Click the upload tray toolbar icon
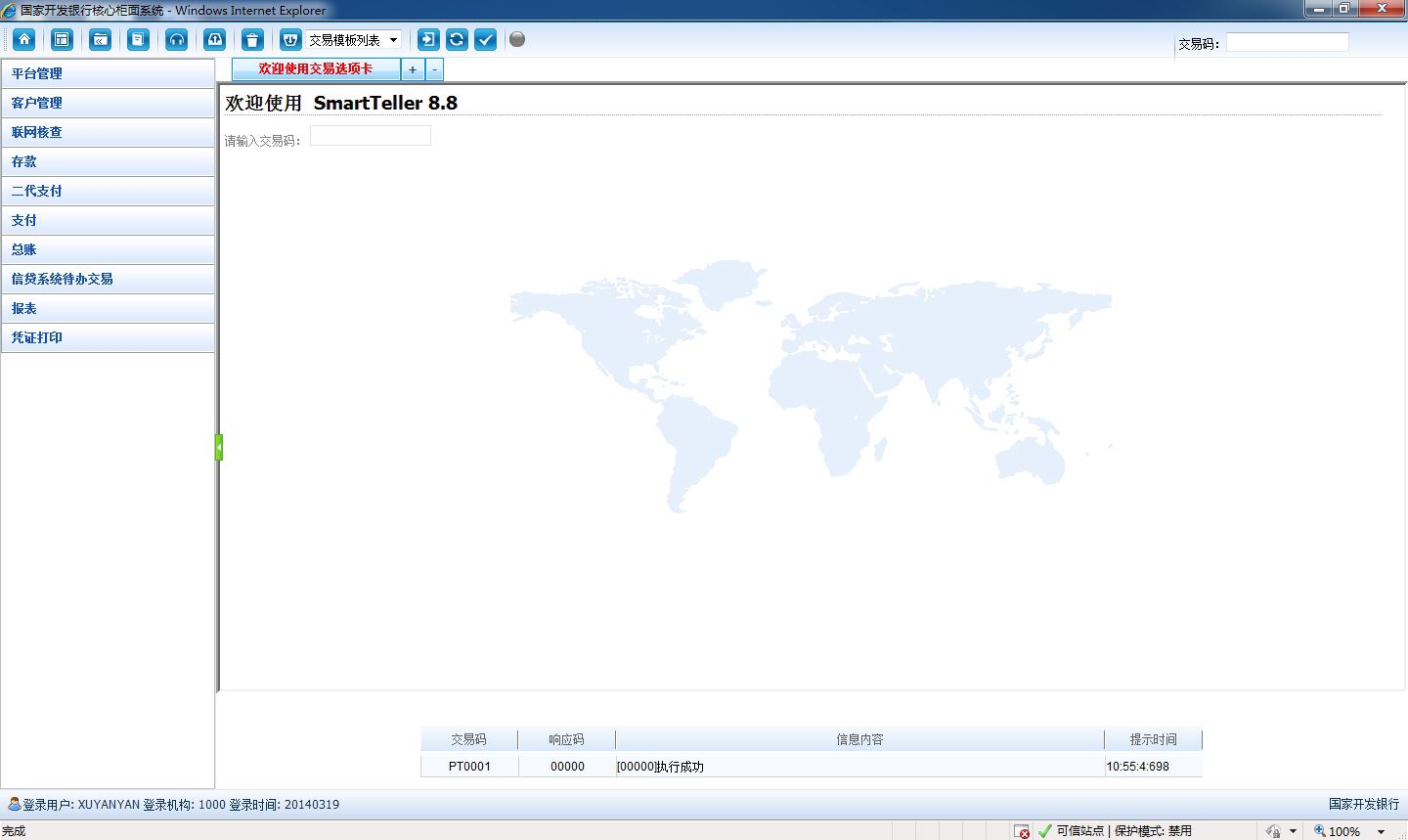Screen dimensions: 1408x840 coord(215,39)
